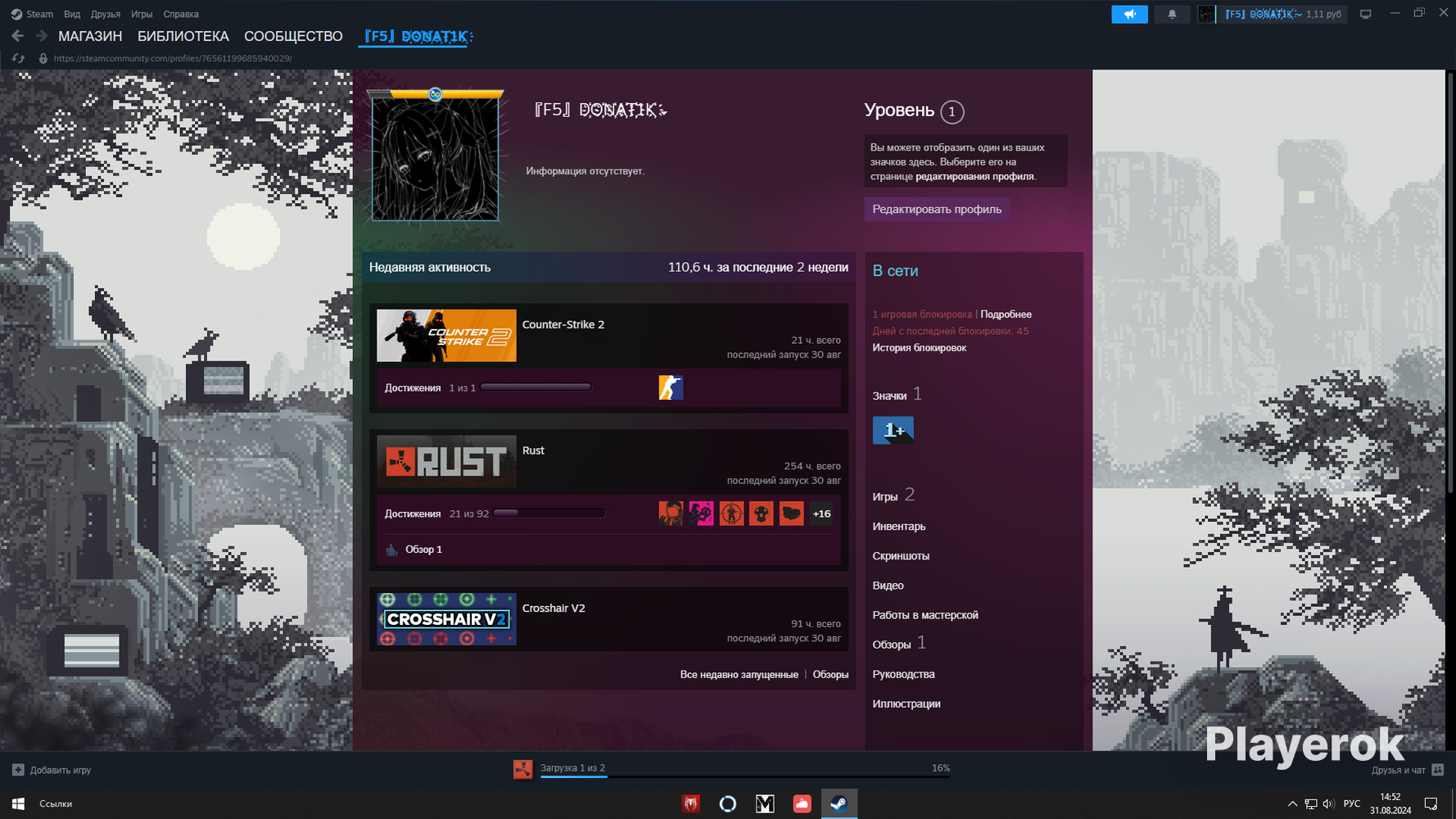Click the Rust download icon in status bar
Viewport: 1456px width, 819px height.
coord(522,769)
